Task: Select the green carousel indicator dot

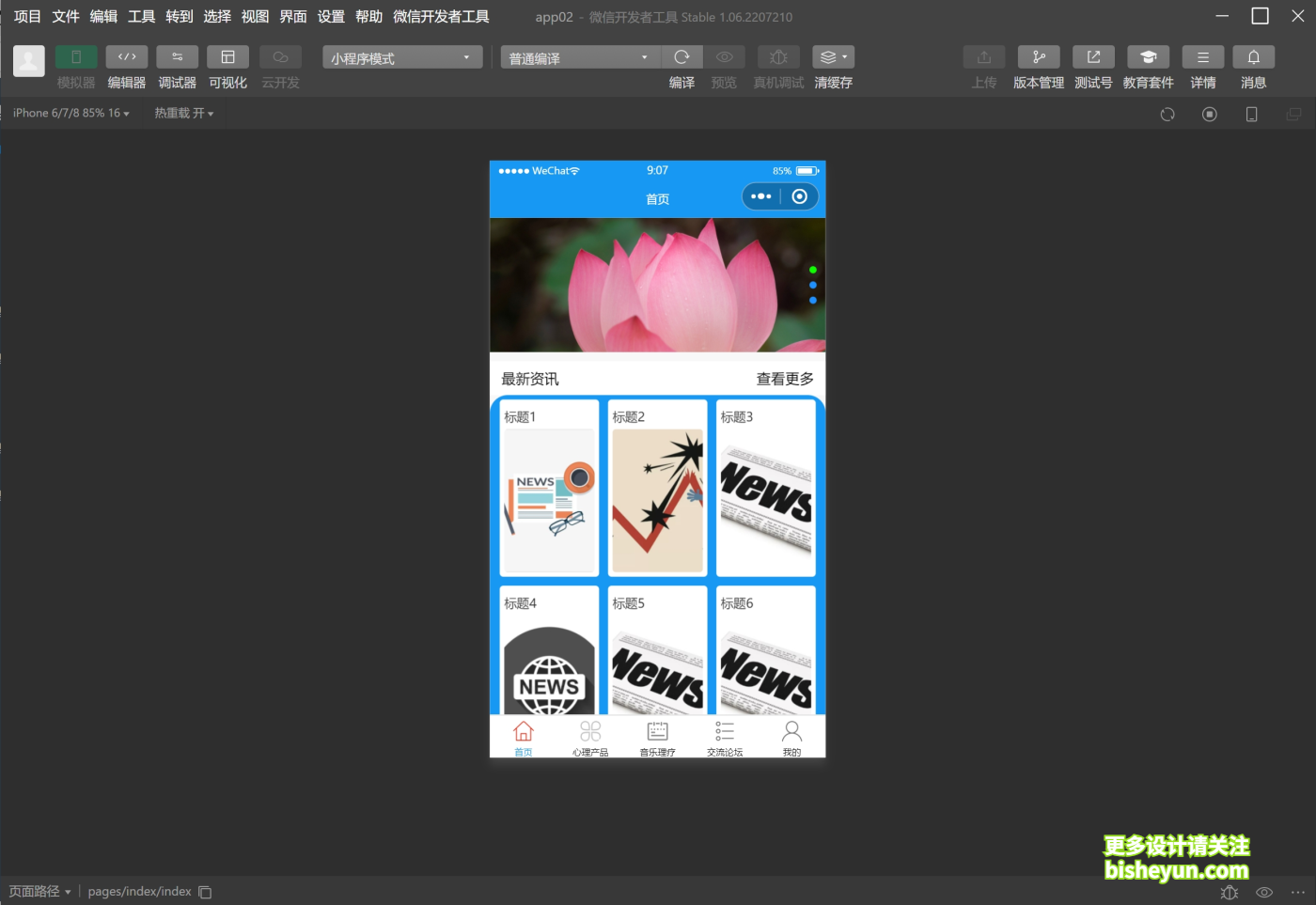Action: [x=813, y=270]
